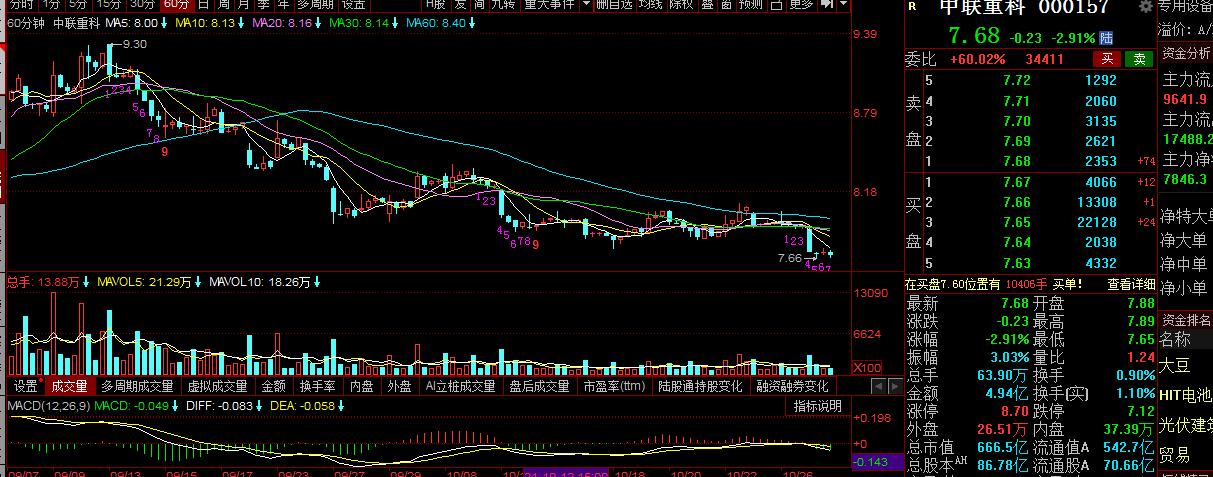
Task: Switch to quarterly 季 K-line
Action: coord(264,5)
